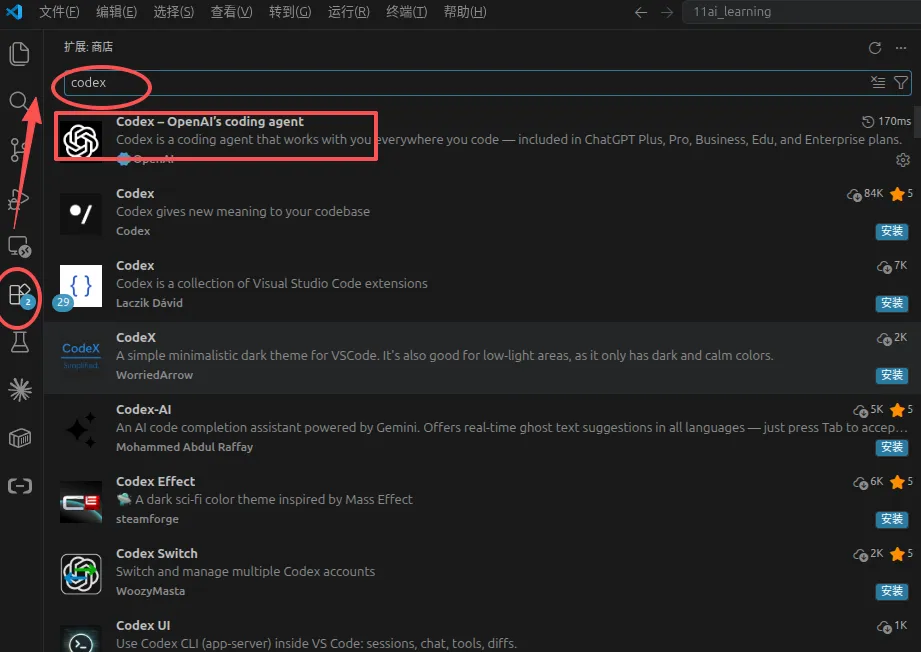
Task: Install the Codex Switch extension
Action: click(892, 591)
